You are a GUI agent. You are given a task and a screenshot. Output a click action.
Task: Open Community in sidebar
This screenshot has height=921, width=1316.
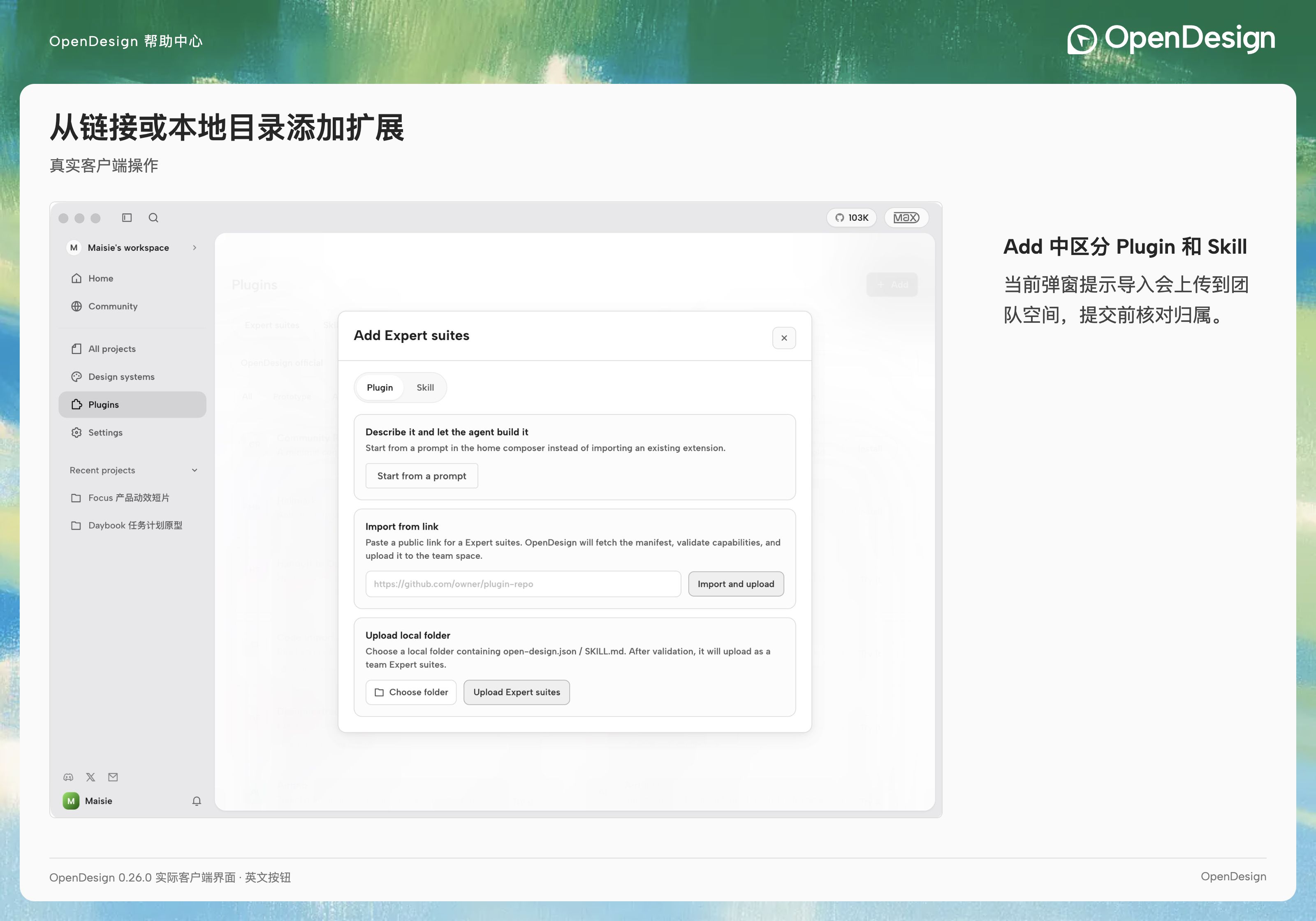pyautogui.click(x=132, y=307)
